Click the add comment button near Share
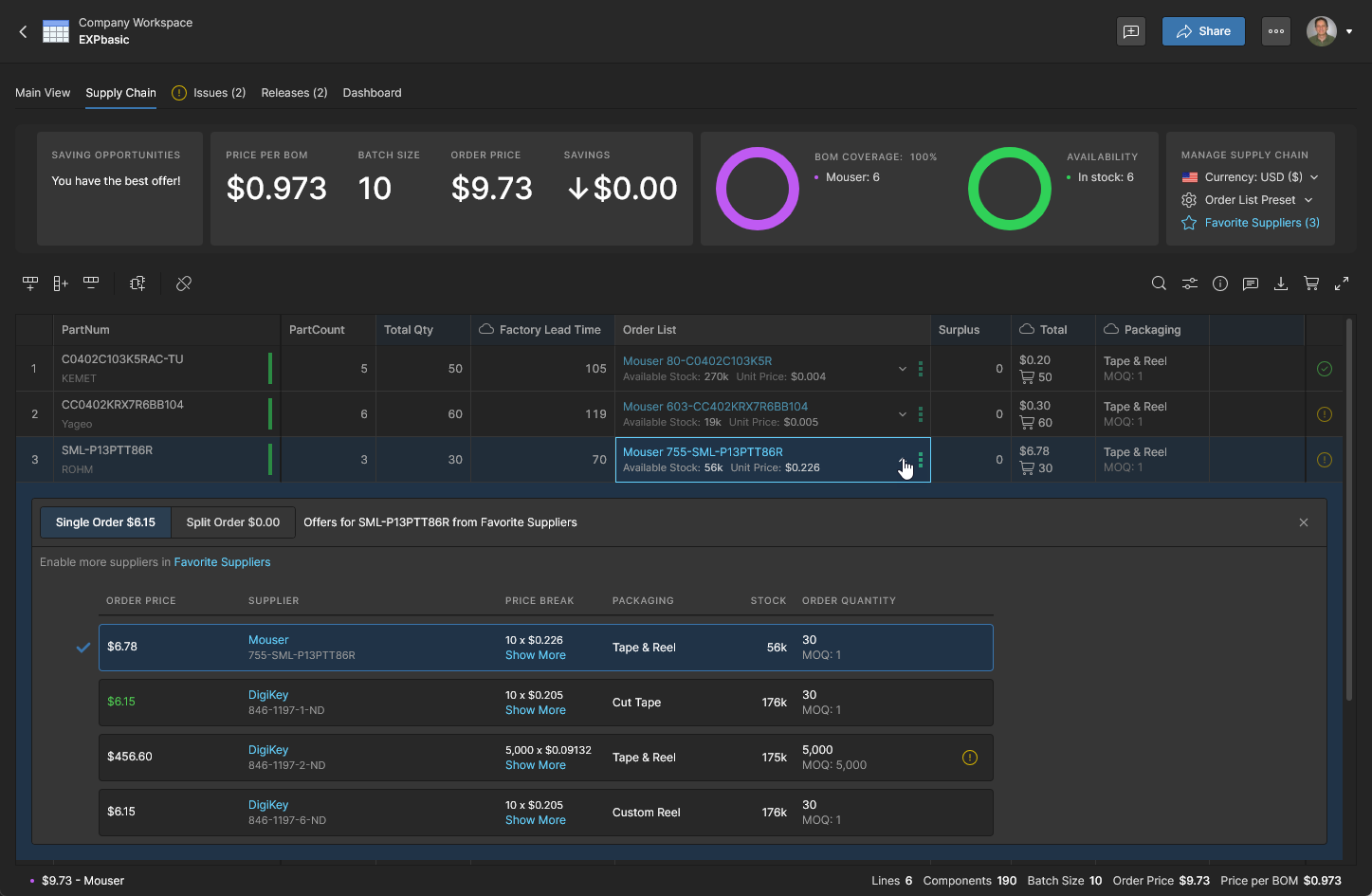Image resolution: width=1372 pixels, height=896 pixels. pos(1131,31)
